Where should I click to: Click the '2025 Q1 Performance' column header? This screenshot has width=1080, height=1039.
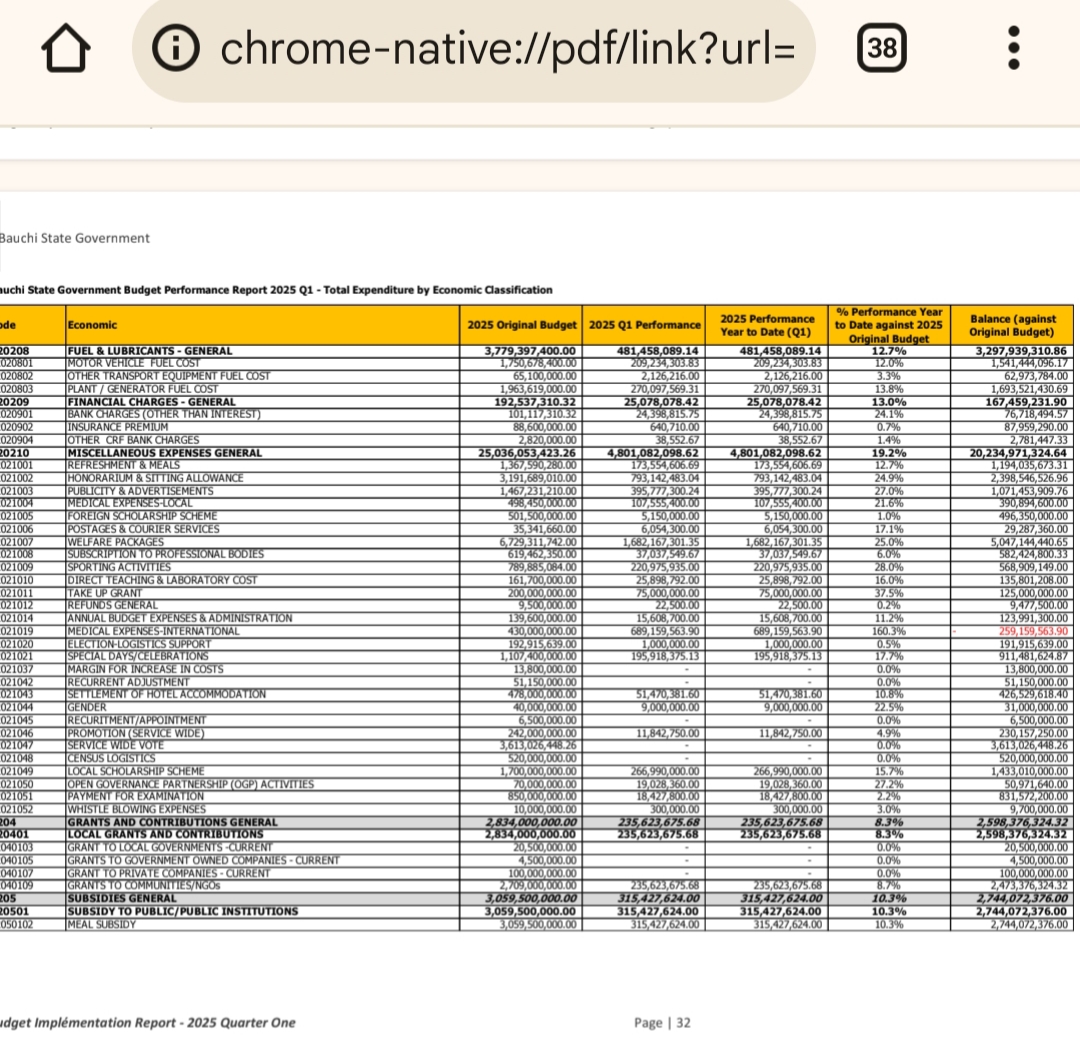pyautogui.click(x=644, y=325)
